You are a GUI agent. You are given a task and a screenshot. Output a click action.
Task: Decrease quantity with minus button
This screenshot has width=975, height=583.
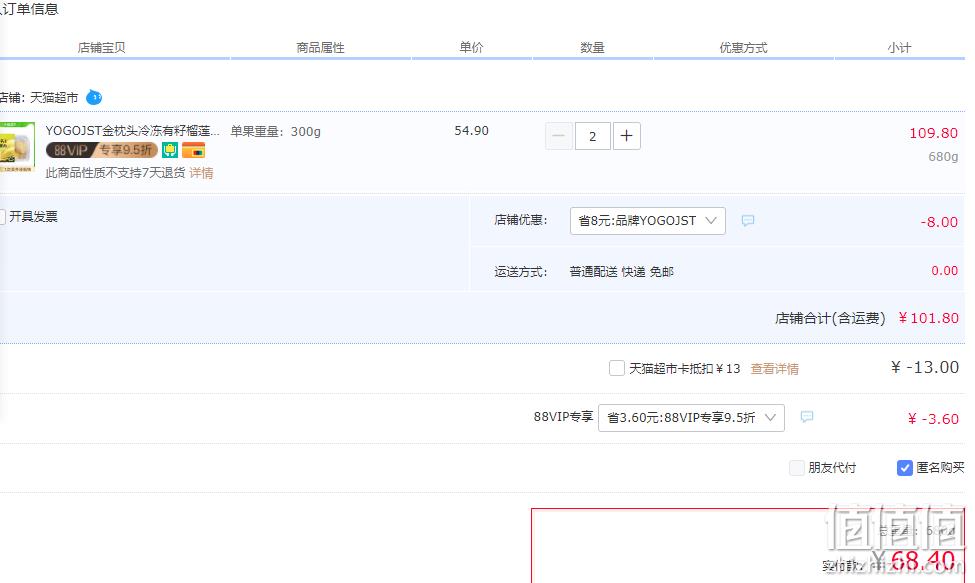[558, 136]
